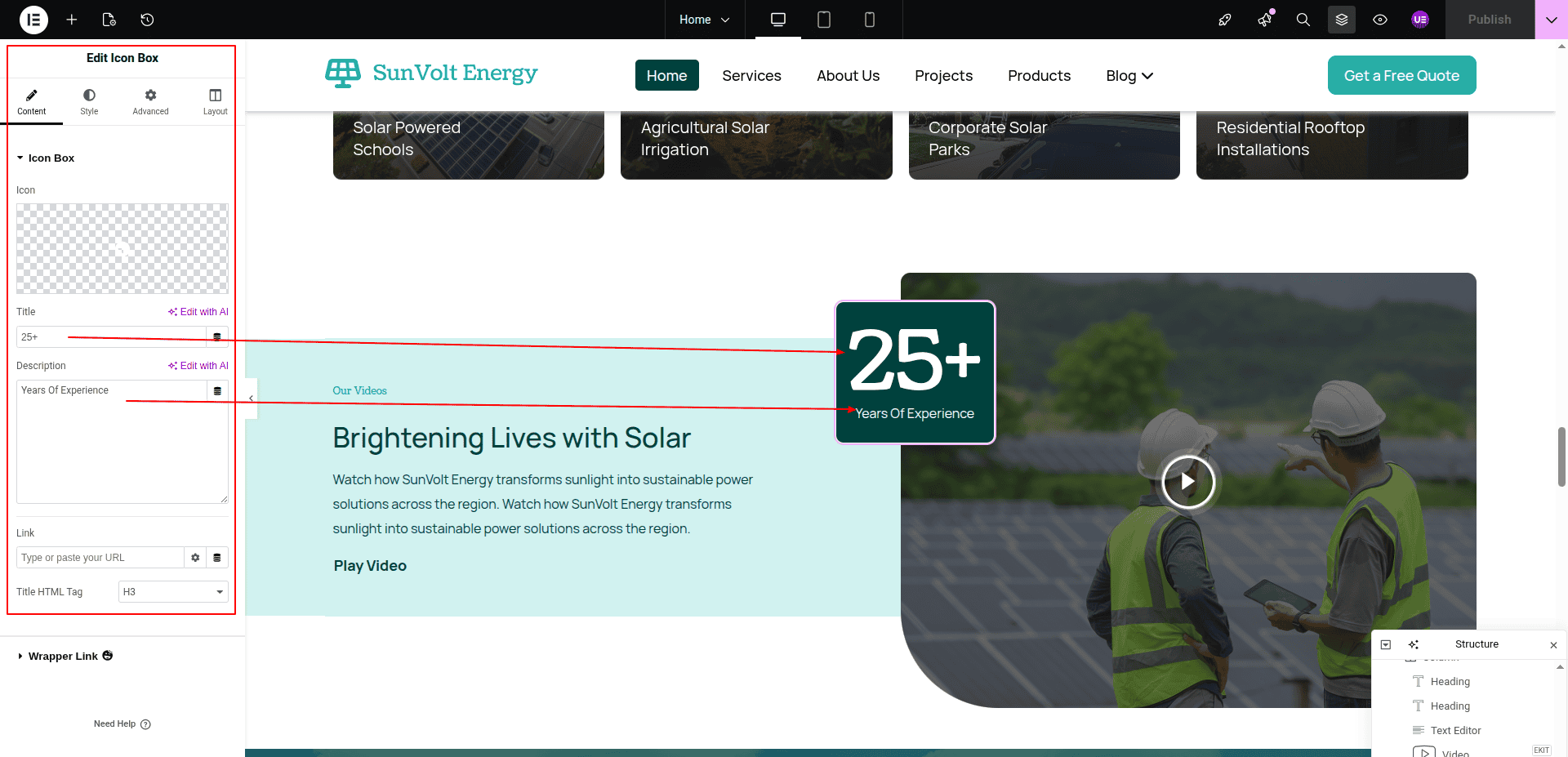Click Edit with AI link for Description
This screenshot has width=1568, height=757.
click(198, 366)
